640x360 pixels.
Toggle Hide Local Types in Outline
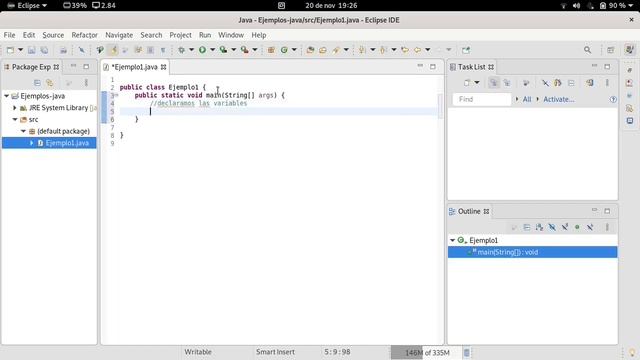pos(590,227)
